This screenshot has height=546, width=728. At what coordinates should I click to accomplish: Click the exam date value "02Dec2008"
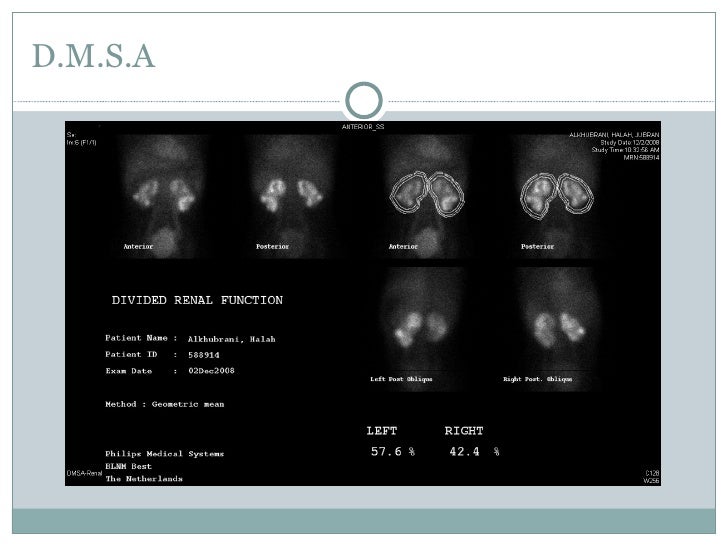click(211, 371)
